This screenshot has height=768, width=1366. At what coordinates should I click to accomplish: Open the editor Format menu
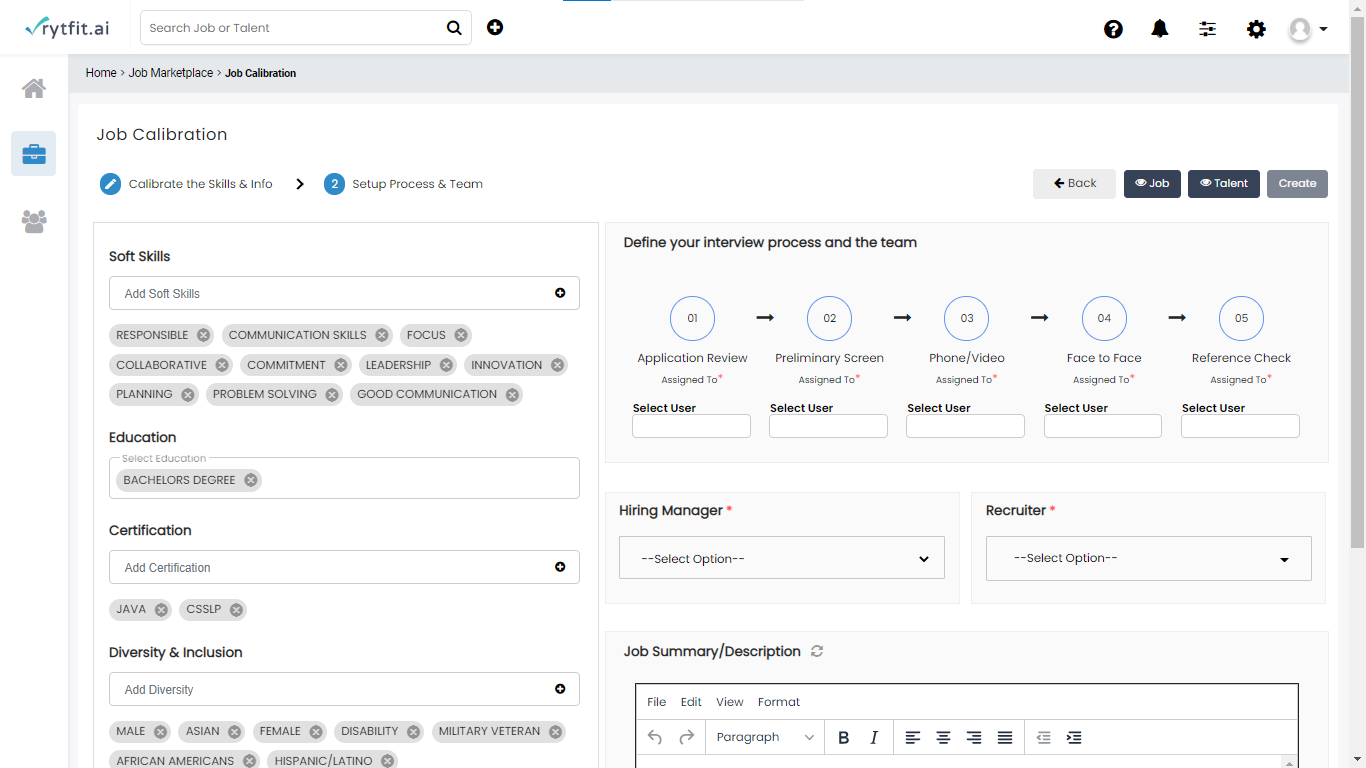tap(779, 702)
